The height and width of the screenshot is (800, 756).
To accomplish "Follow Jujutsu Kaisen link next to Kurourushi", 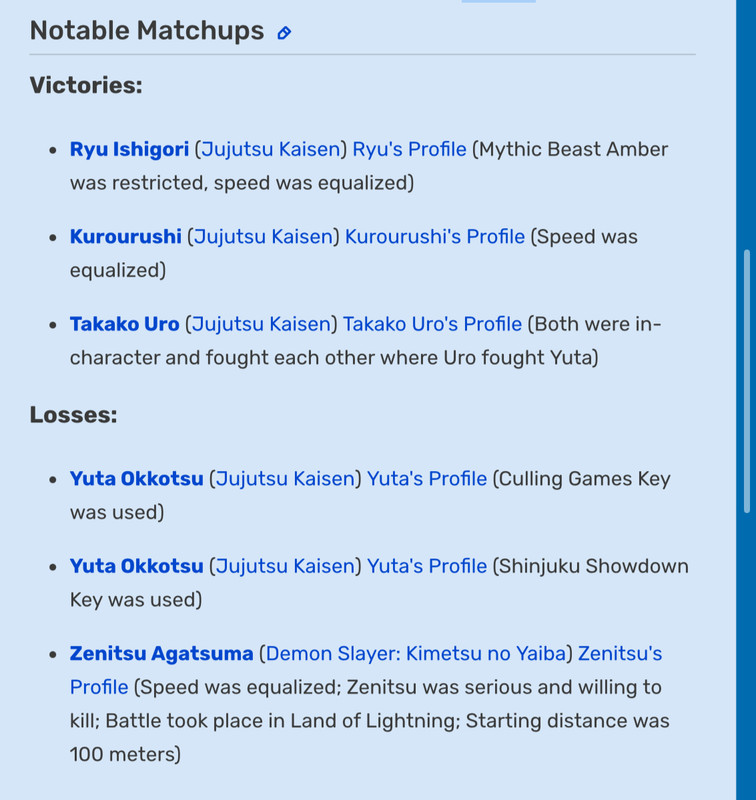I will coord(263,237).
